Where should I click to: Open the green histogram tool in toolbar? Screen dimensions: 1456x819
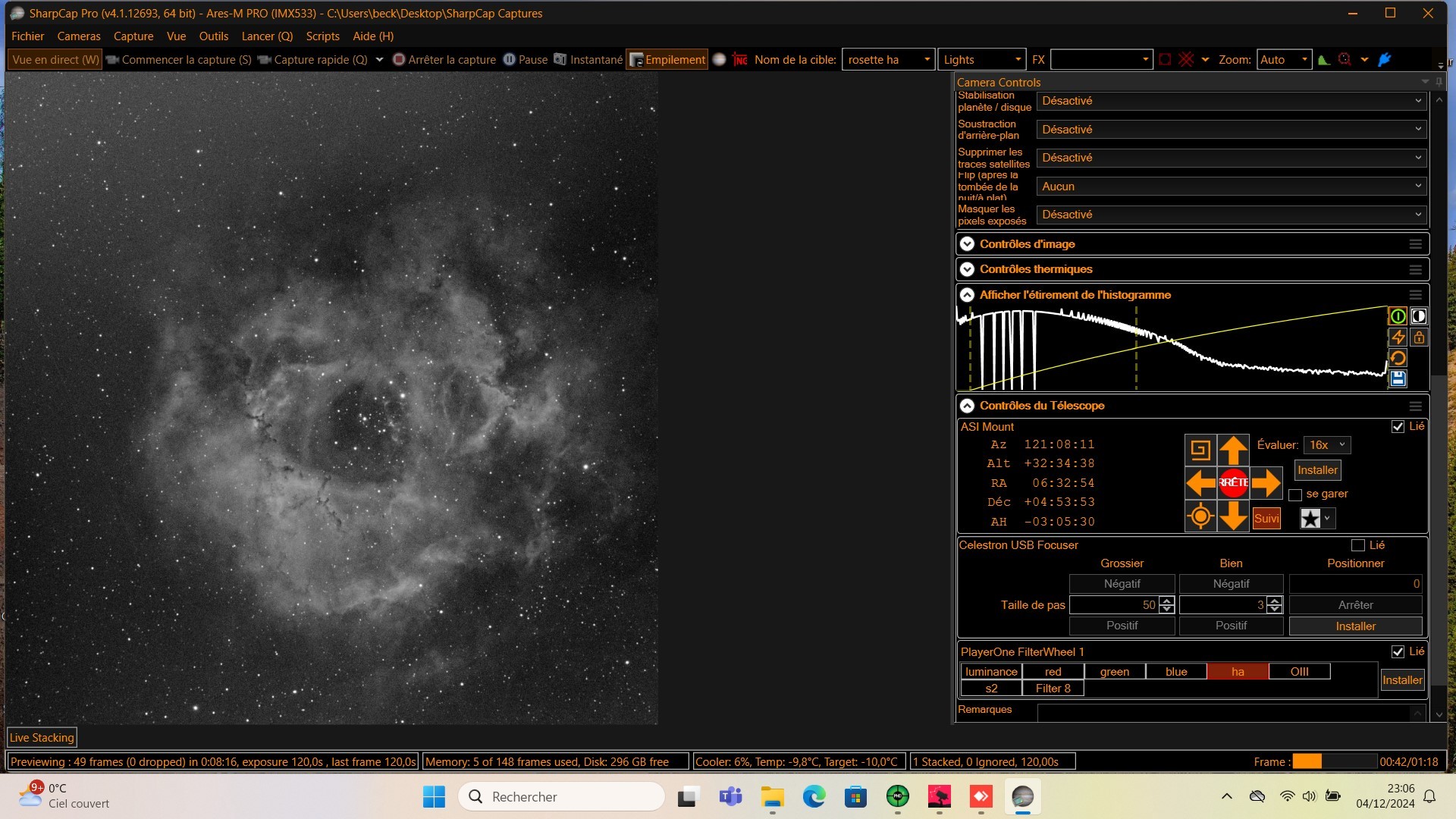click(x=1324, y=60)
